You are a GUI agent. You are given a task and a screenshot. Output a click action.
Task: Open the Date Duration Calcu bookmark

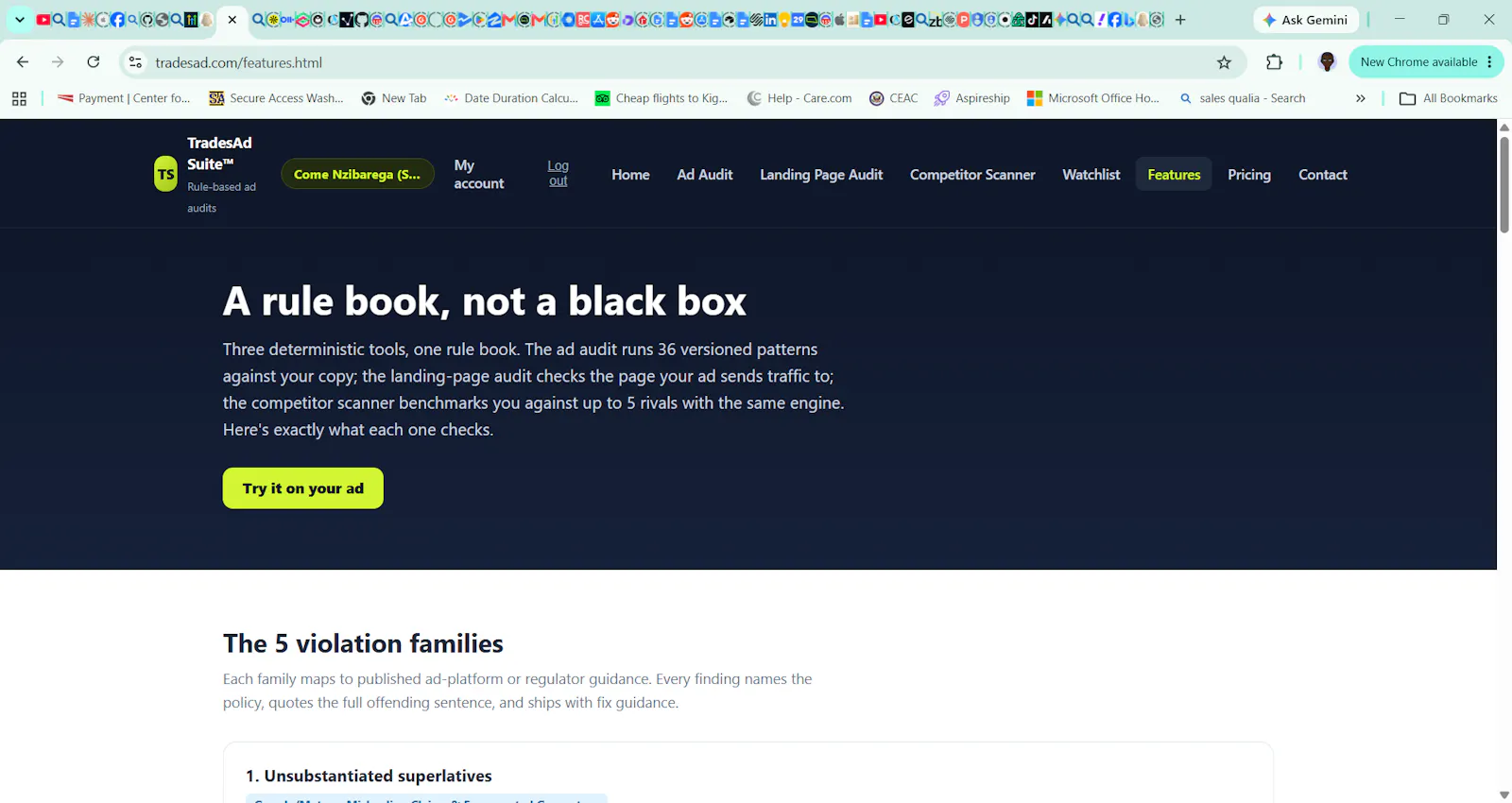tap(511, 98)
